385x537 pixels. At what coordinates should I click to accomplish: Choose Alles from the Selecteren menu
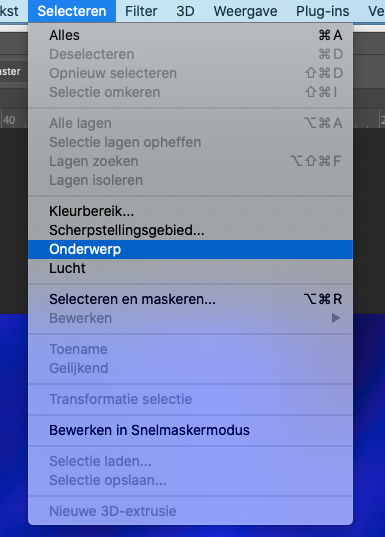pyautogui.click(x=190, y=35)
